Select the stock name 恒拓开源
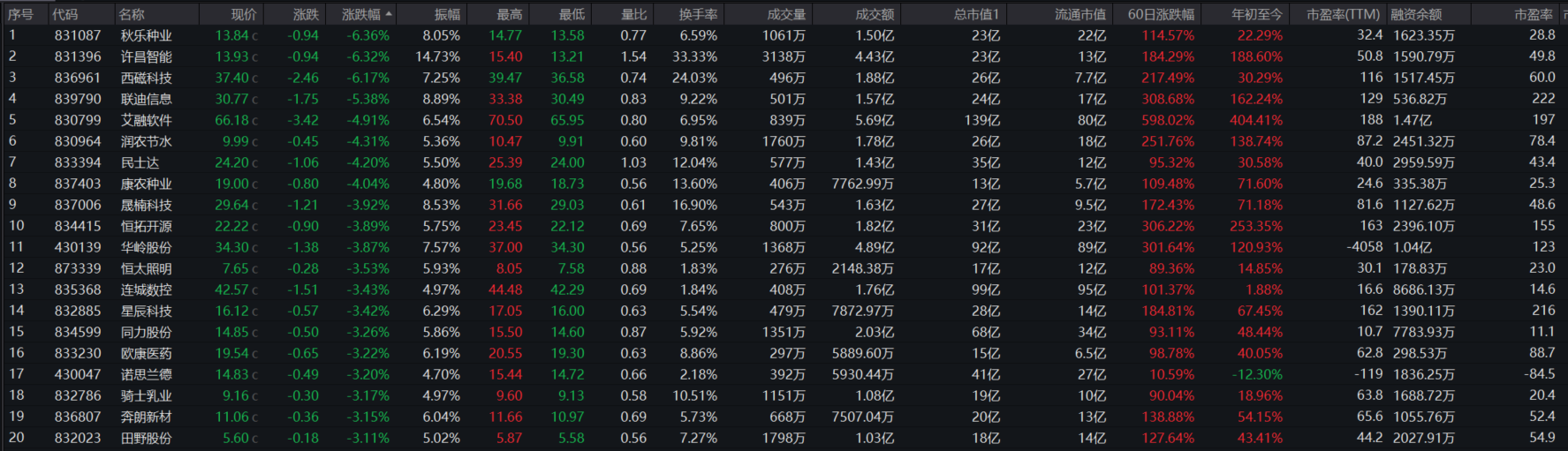The width and height of the screenshot is (1568, 451). (x=147, y=226)
